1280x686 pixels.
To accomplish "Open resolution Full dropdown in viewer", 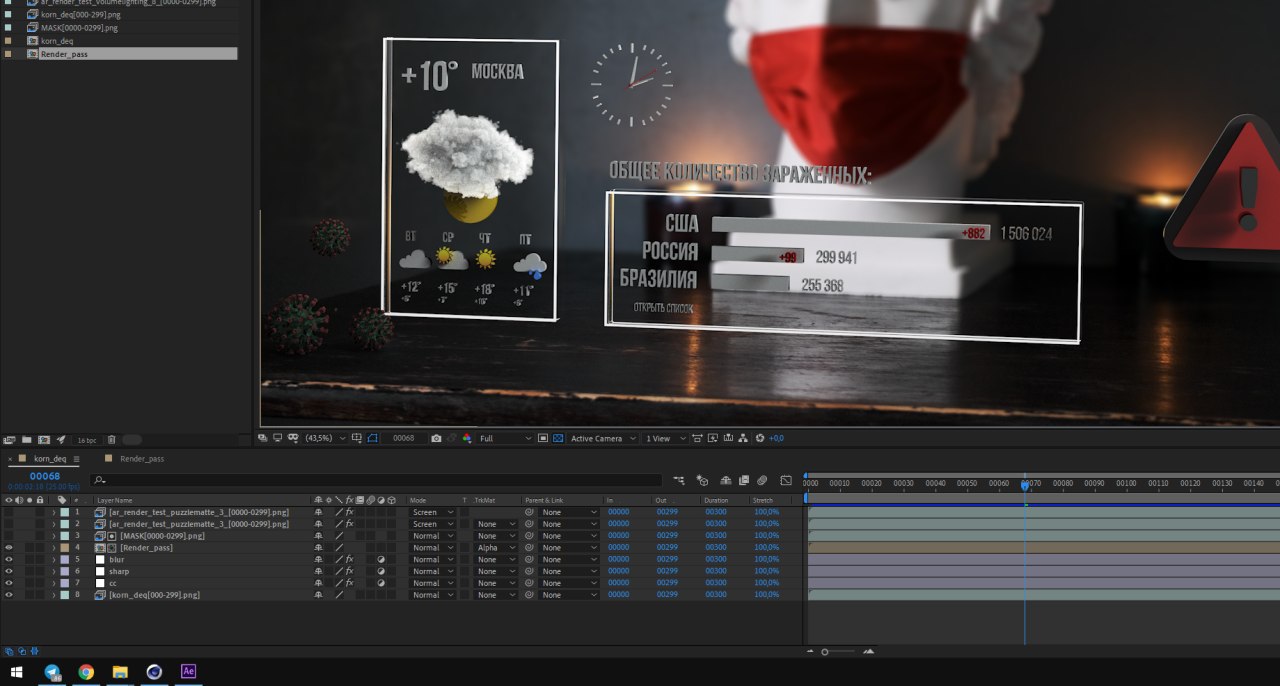I will point(505,438).
